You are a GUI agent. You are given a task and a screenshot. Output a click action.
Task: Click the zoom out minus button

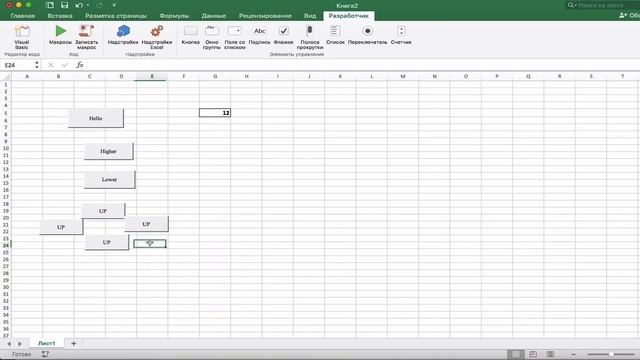coord(573,354)
